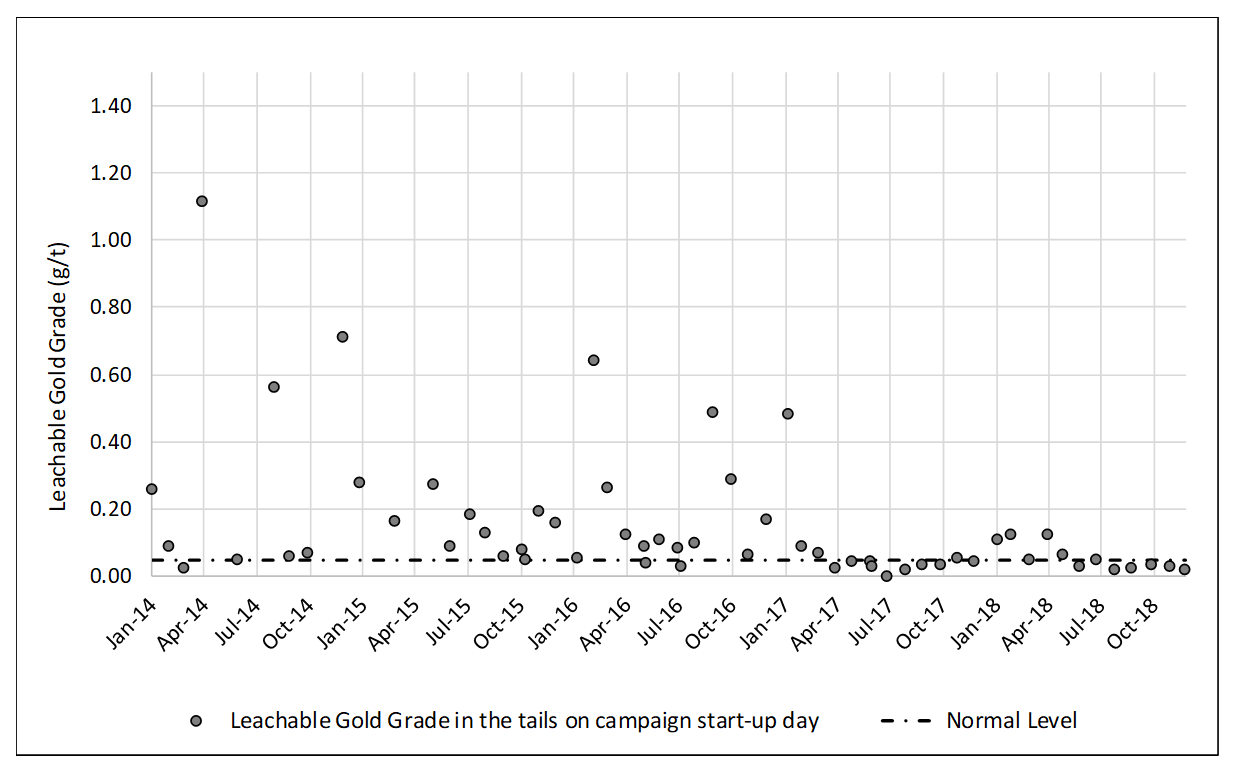Click the legend's grey circle marker

[x=197, y=721]
